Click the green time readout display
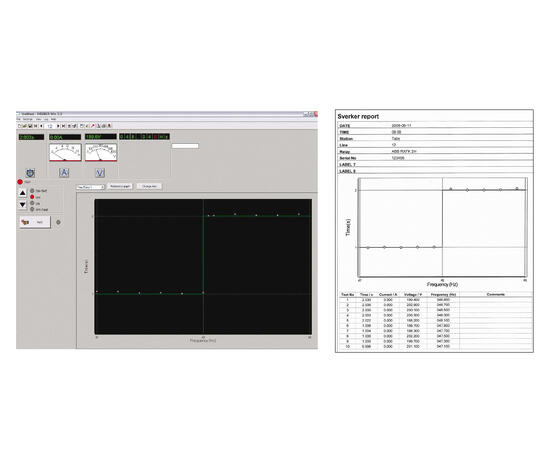 [32, 137]
